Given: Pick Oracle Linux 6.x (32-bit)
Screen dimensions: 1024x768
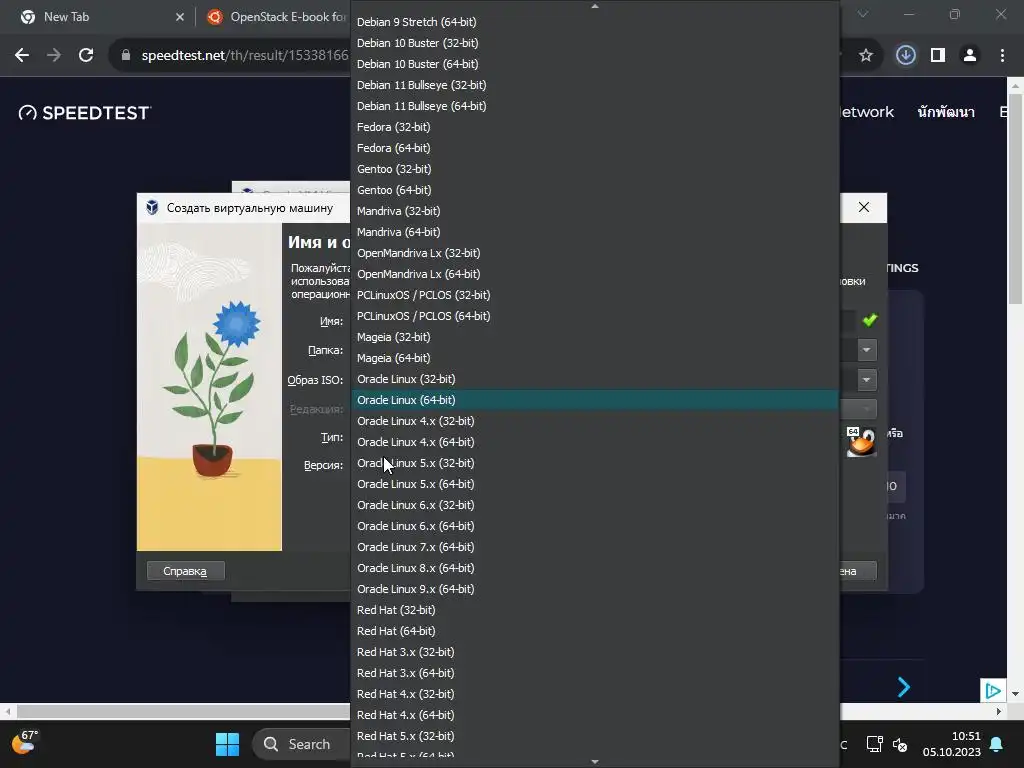Looking at the screenshot, I should [x=595, y=505].
